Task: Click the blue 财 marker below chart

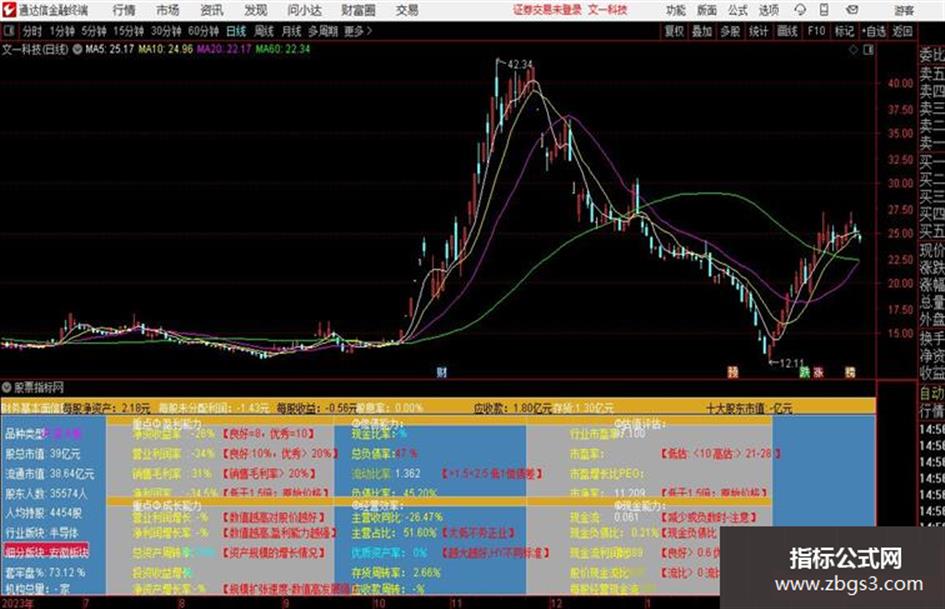Action: pyautogui.click(x=442, y=372)
